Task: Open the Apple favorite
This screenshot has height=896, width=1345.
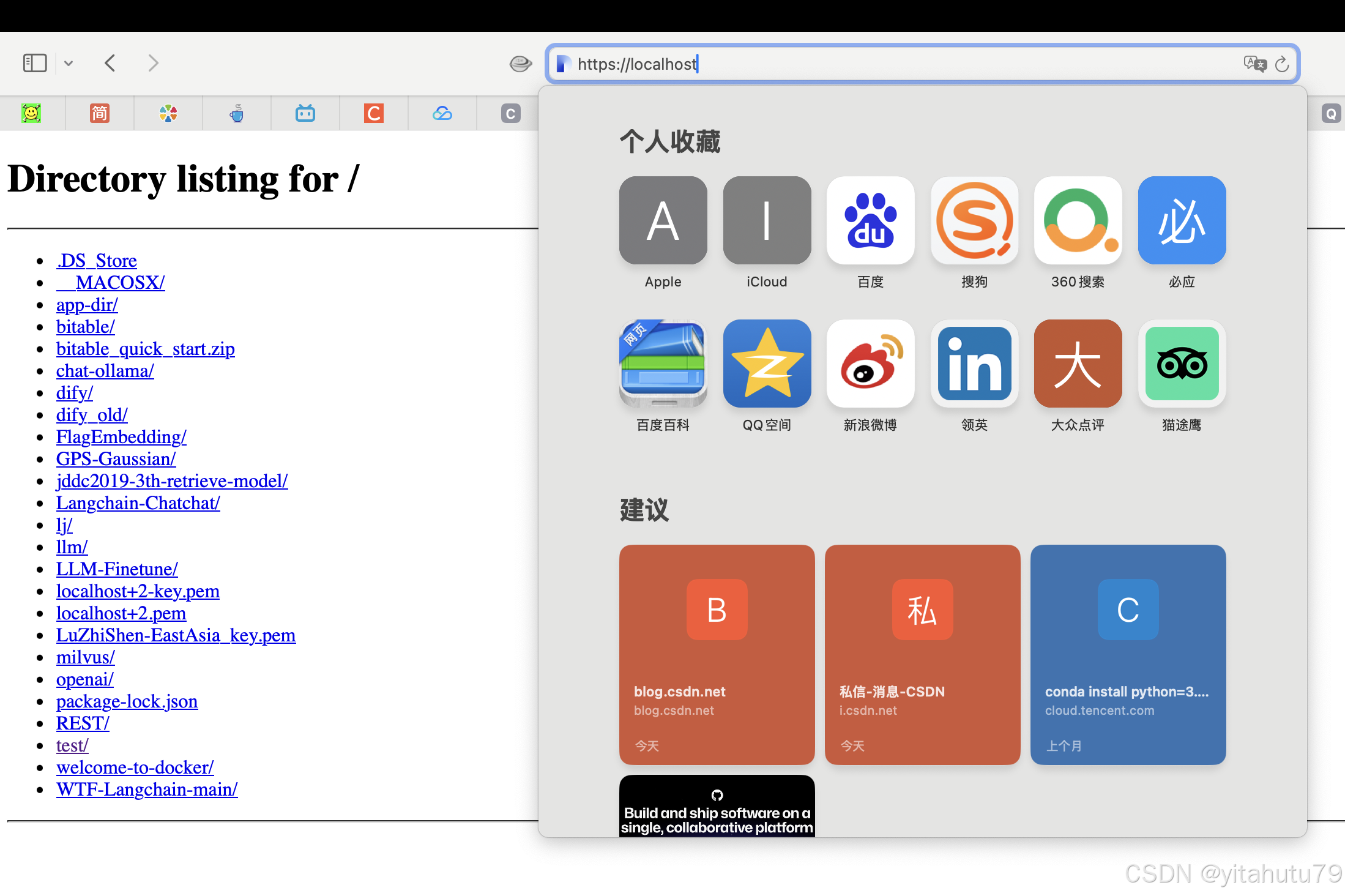Action: coord(663,220)
